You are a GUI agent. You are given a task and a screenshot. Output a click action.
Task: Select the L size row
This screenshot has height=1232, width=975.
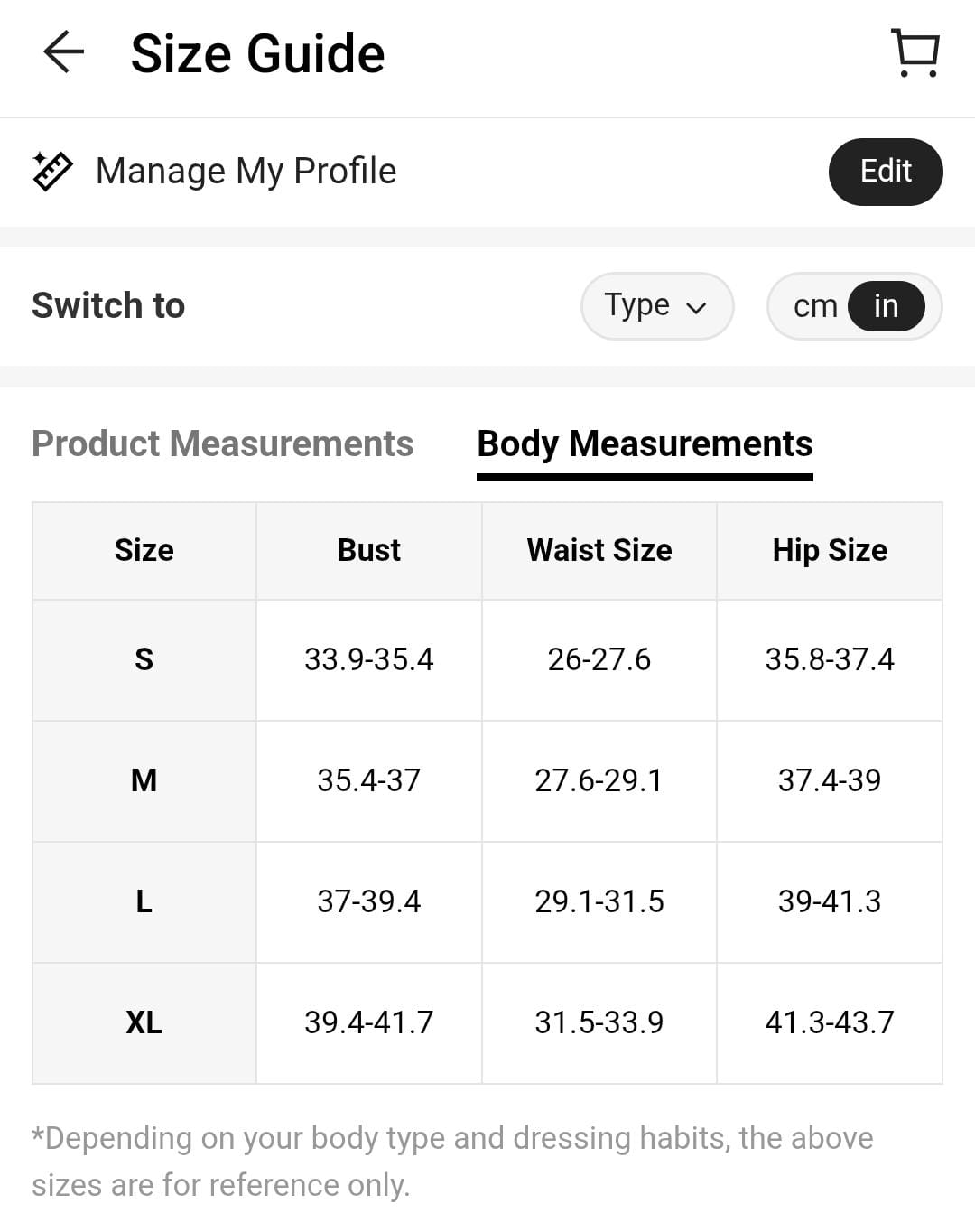click(x=144, y=901)
